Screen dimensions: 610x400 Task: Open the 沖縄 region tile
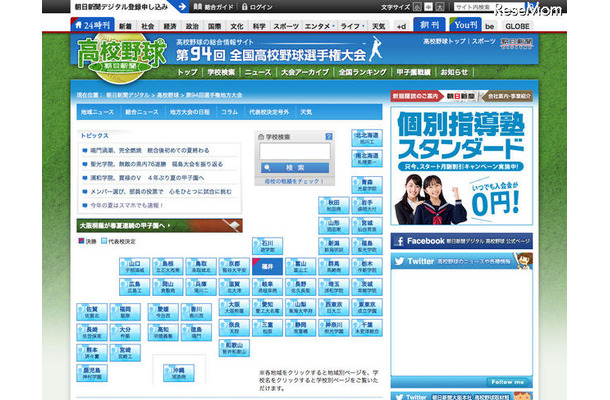(179, 373)
